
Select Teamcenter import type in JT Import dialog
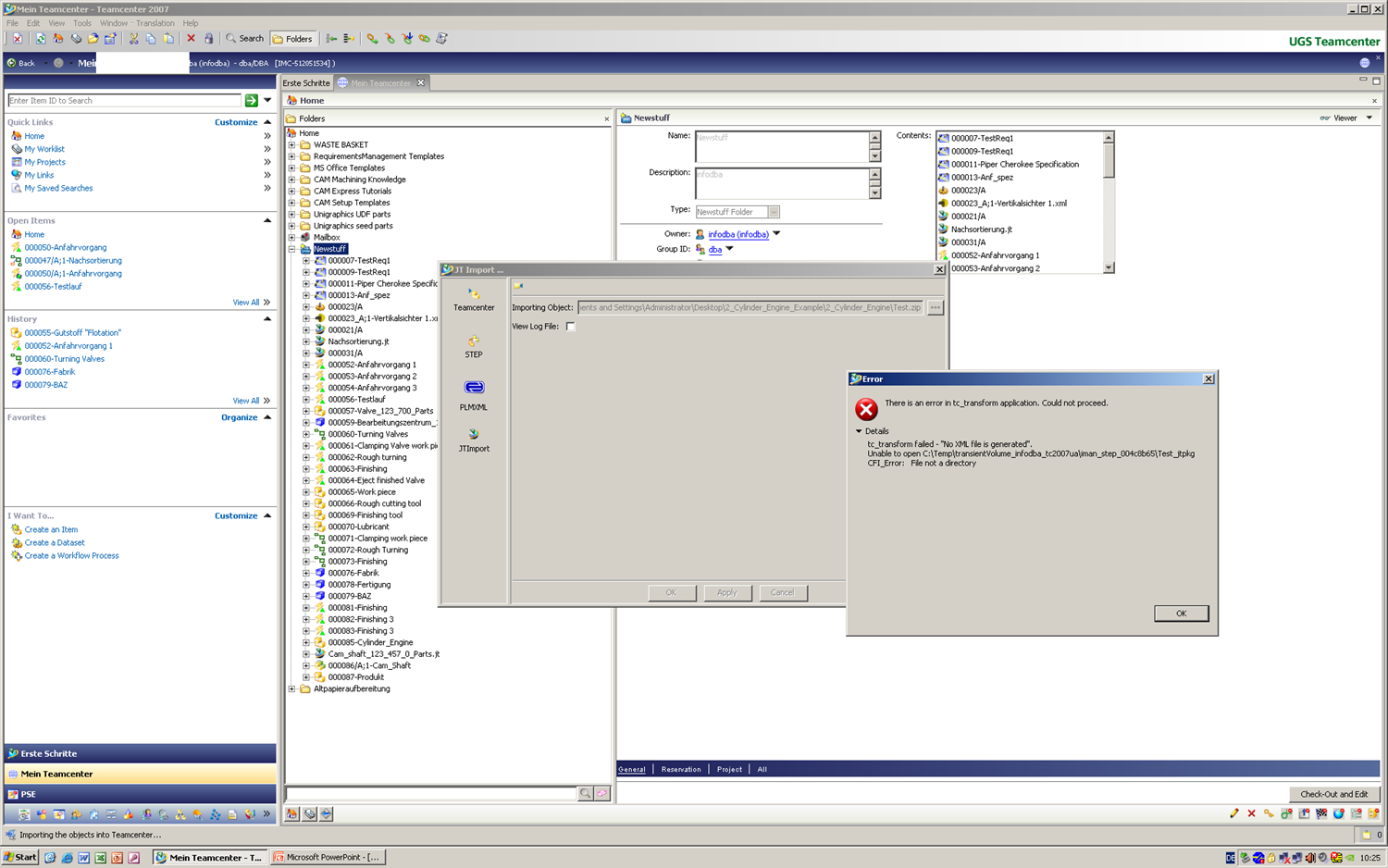coord(474,300)
